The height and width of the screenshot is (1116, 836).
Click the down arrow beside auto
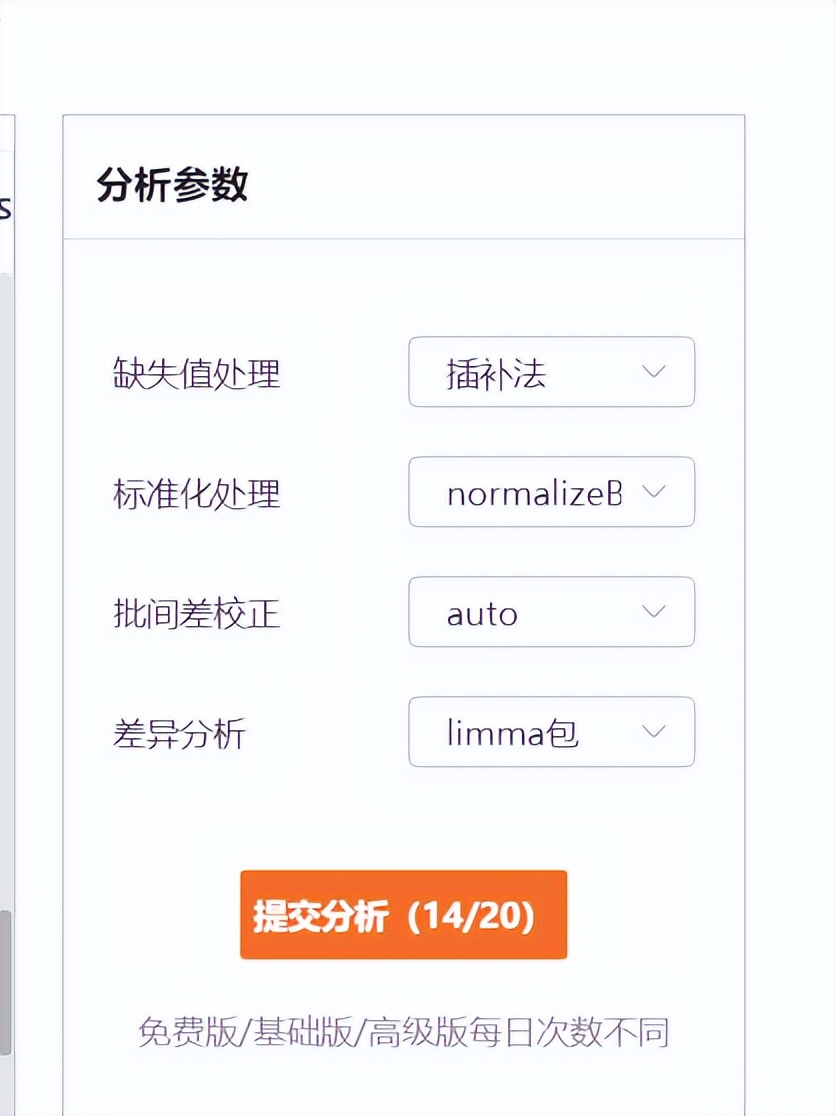click(654, 612)
